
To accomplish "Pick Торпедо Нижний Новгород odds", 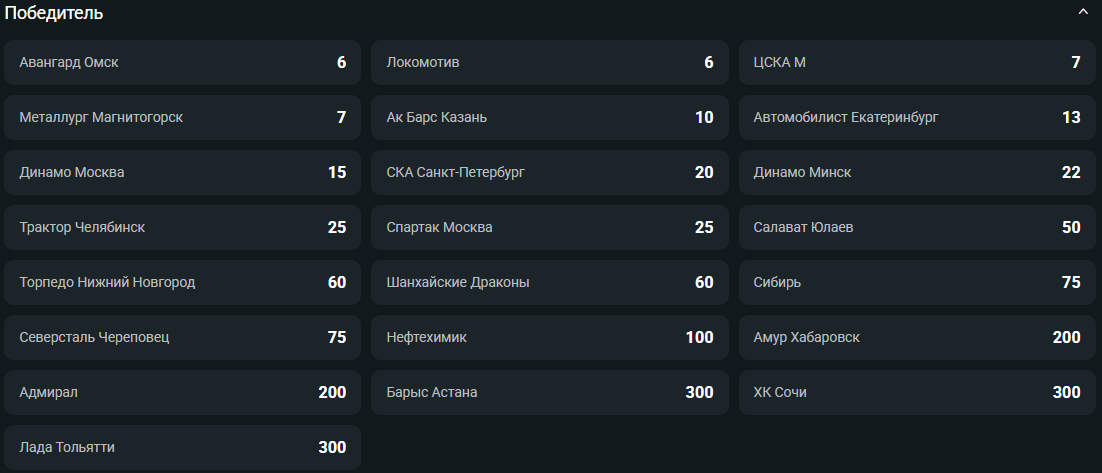I will pos(183,283).
